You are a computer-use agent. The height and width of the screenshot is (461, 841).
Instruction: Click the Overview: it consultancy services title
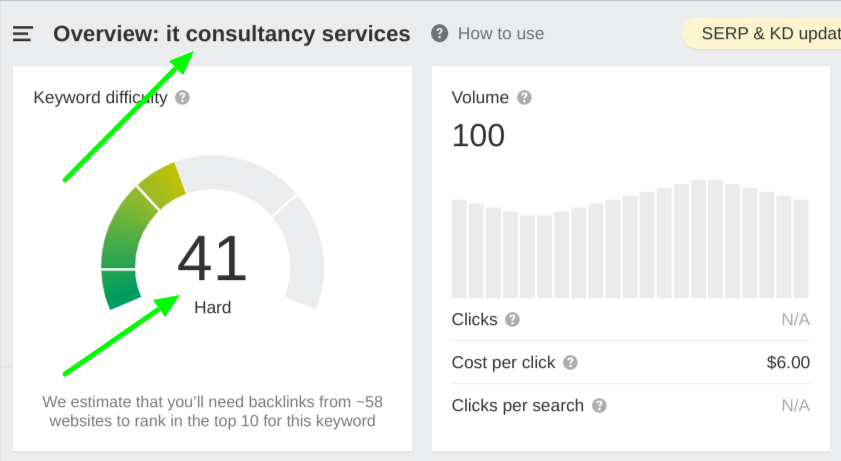[231, 34]
